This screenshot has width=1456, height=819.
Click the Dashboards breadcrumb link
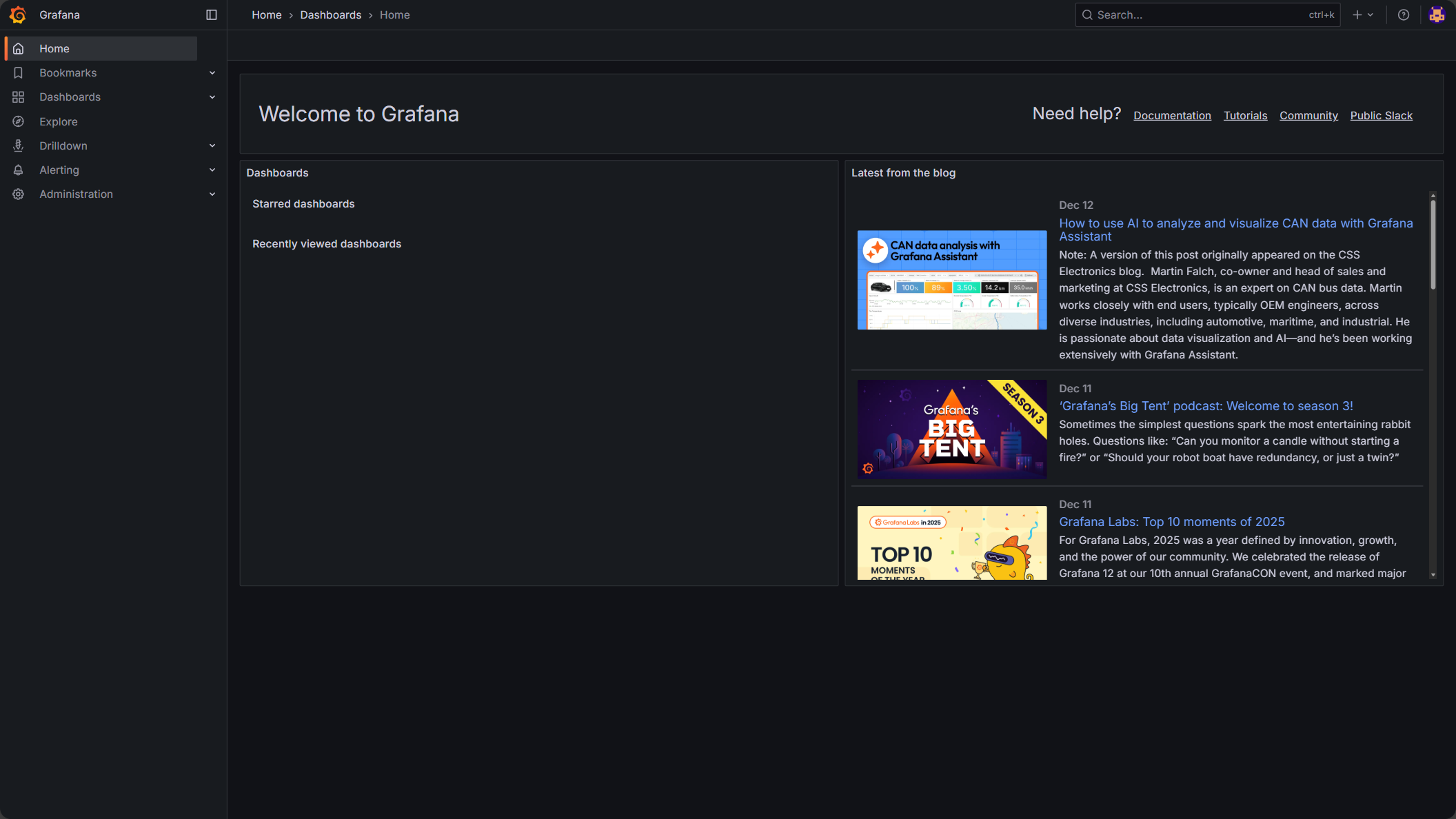(x=330, y=14)
